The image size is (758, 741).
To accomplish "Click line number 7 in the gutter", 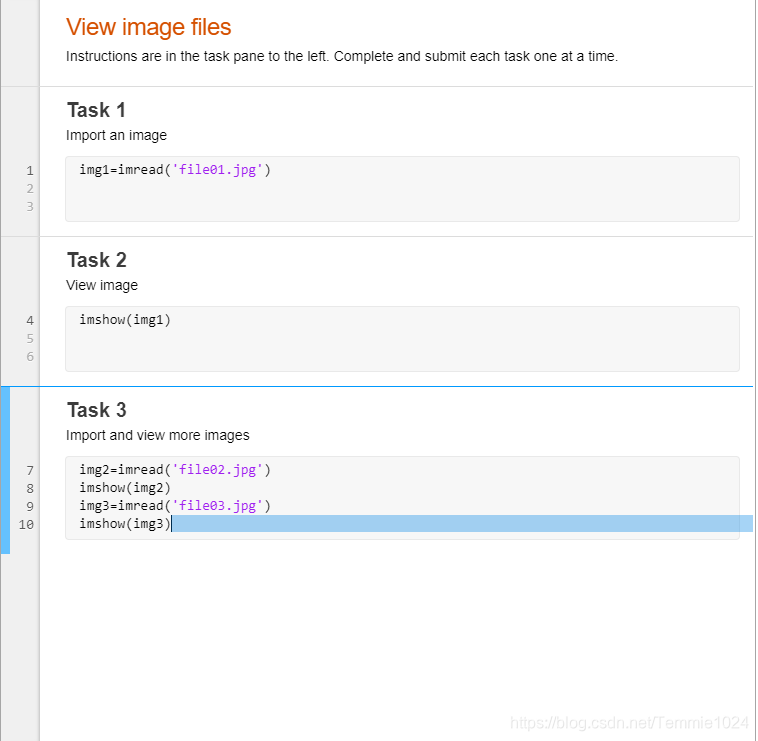I will pos(30,471).
